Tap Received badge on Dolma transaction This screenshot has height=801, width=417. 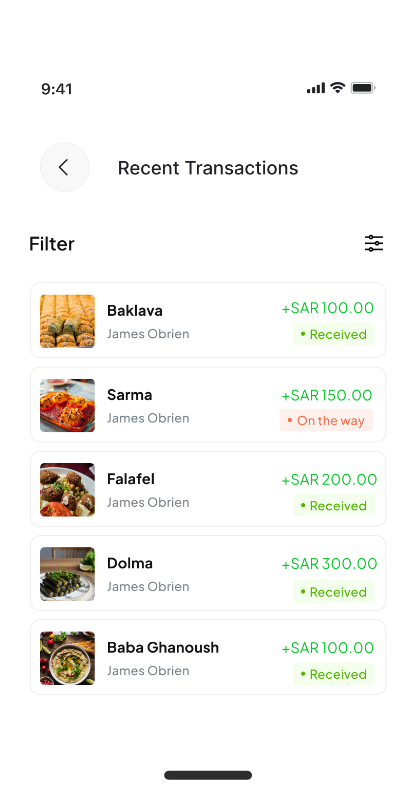pyautogui.click(x=334, y=592)
